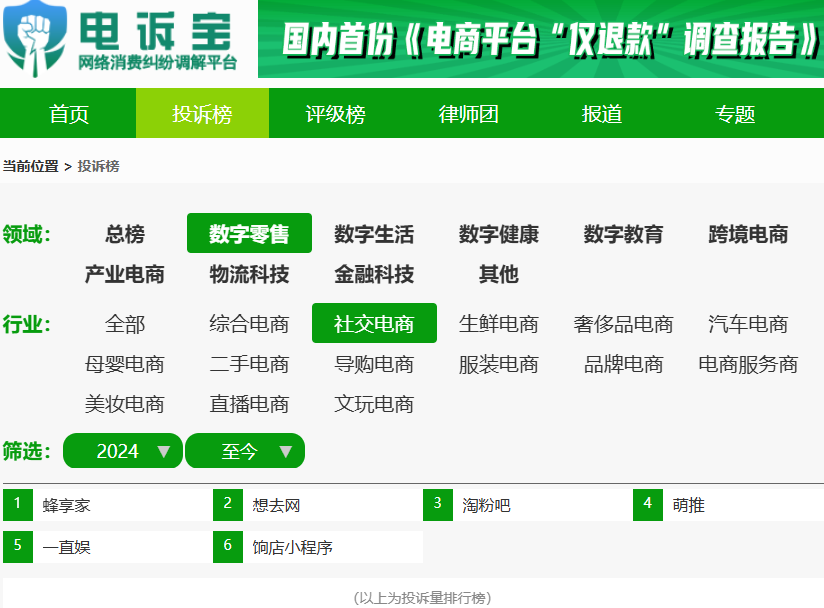Select the 产业电商 domain filter
The image size is (824, 608).
click(x=125, y=274)
